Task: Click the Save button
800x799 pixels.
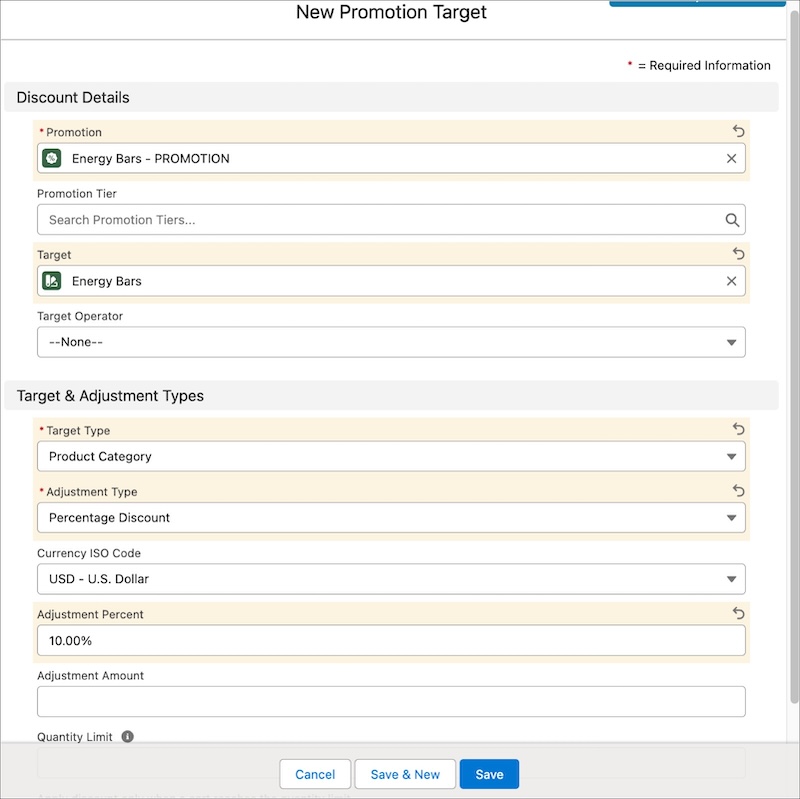Action: [489, 774]
